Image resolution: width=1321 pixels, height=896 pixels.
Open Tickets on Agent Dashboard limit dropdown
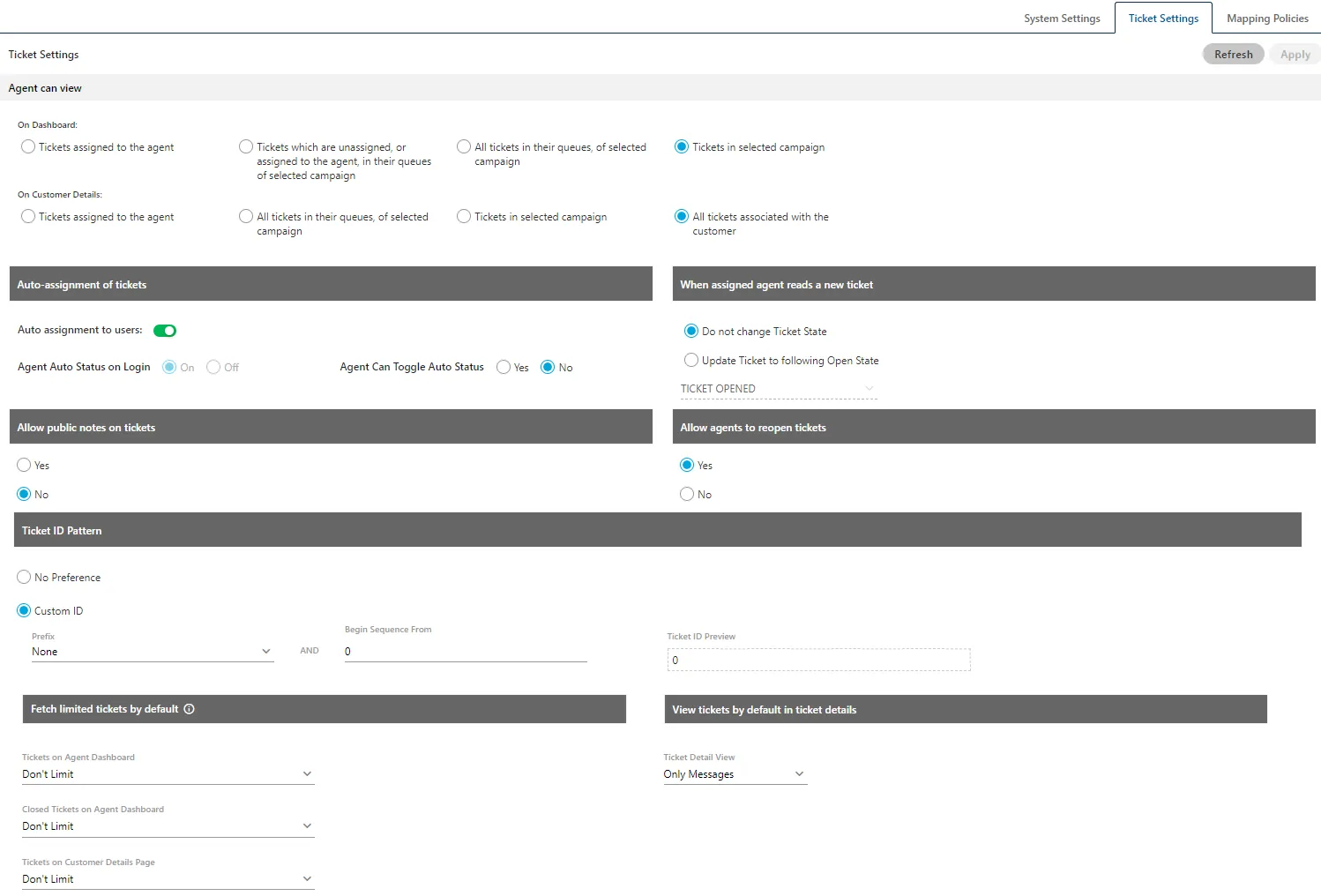coord(168,774)
